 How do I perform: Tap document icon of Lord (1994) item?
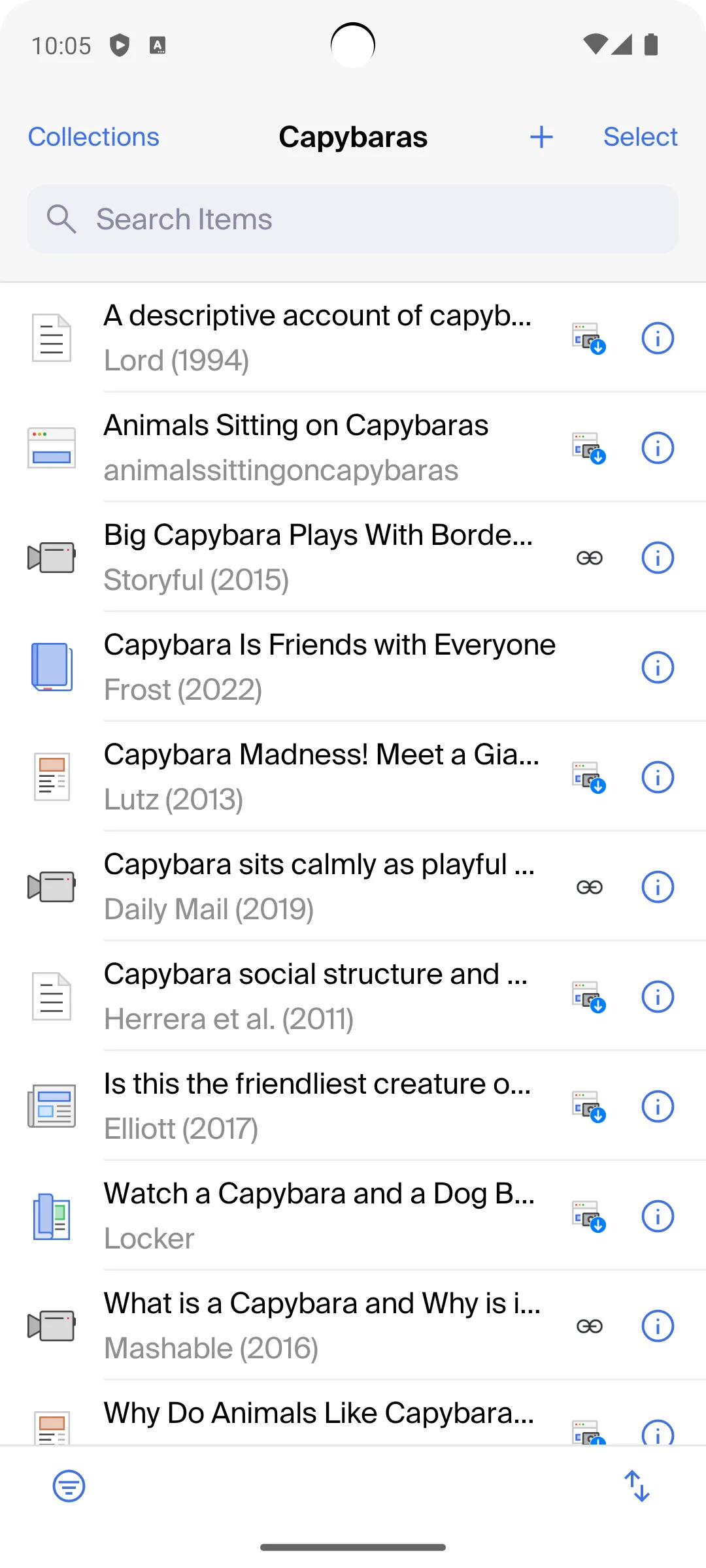point(52,338)
